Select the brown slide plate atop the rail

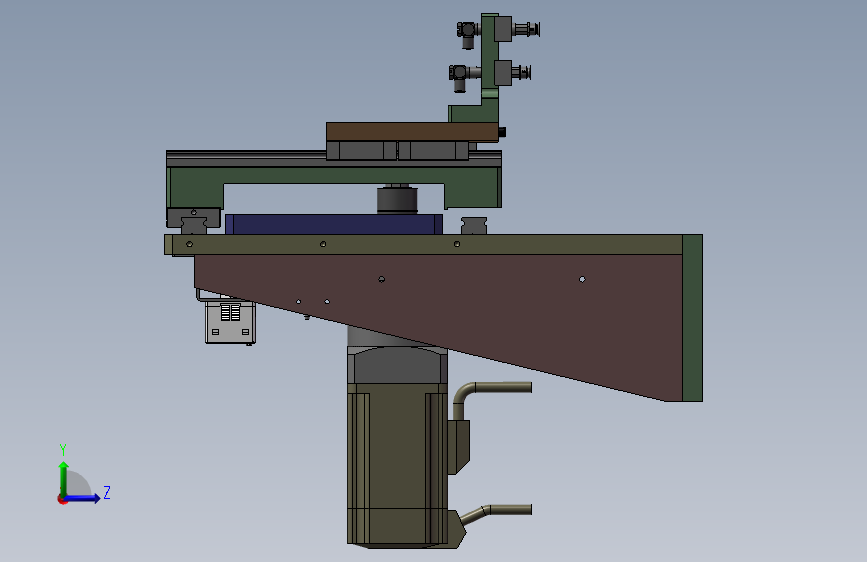pos(412,132)
